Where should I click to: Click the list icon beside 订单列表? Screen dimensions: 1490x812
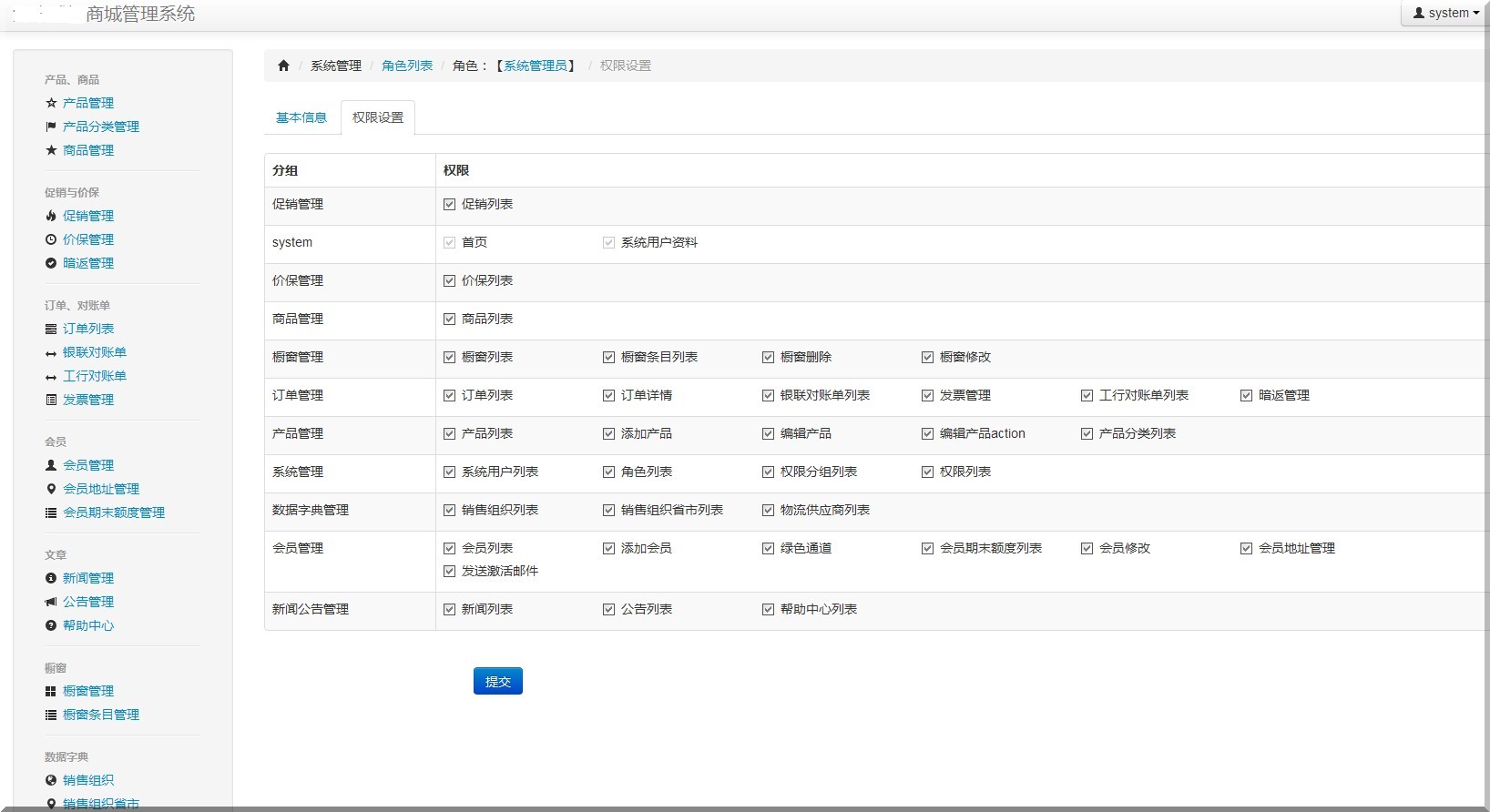pos(51,329)
